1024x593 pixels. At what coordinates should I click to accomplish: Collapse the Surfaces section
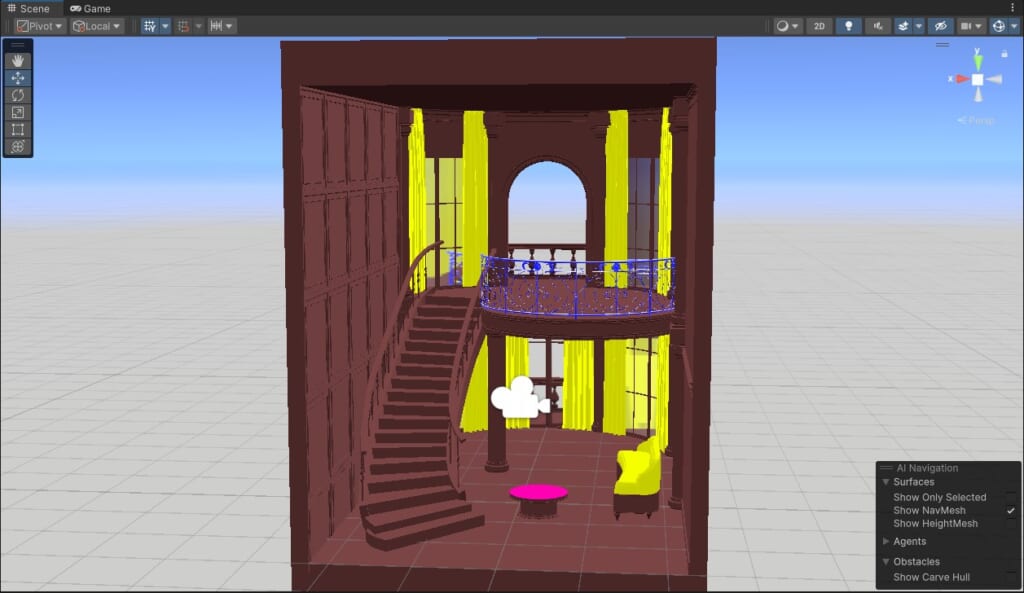(886, 482)
